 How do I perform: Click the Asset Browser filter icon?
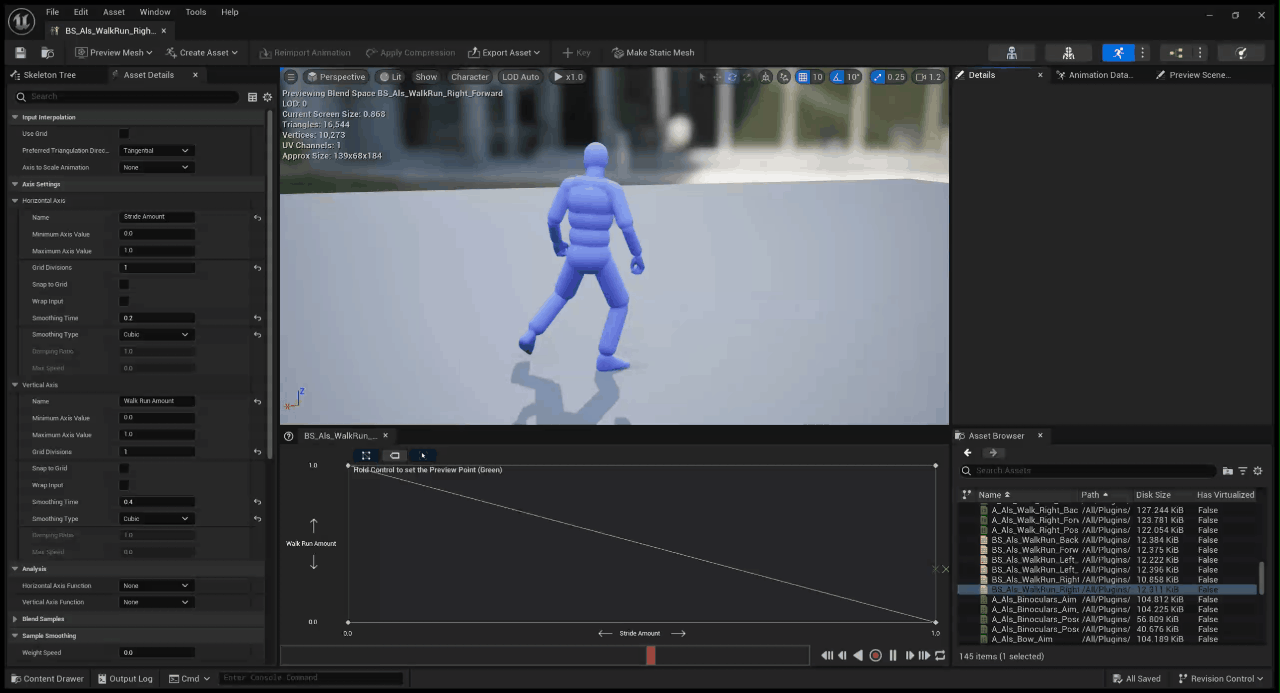point(1243,471)
